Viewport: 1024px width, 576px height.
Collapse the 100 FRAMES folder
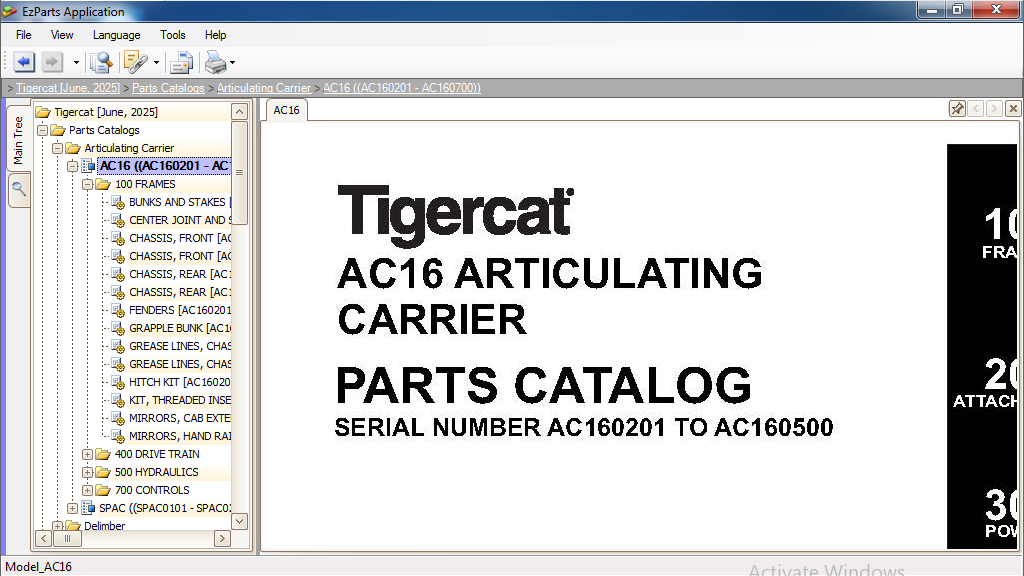pyautogui.click(x=88, y=184)
